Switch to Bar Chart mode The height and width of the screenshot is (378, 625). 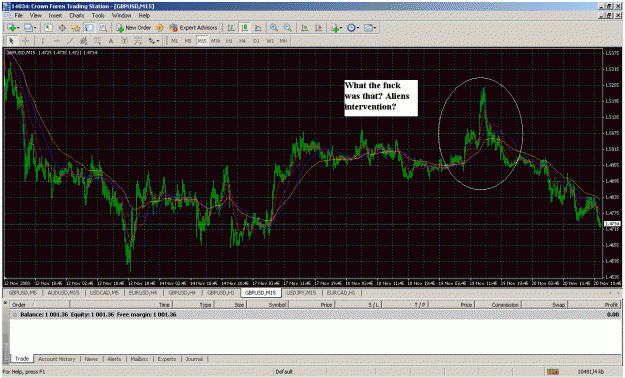(x=231, y=28)
